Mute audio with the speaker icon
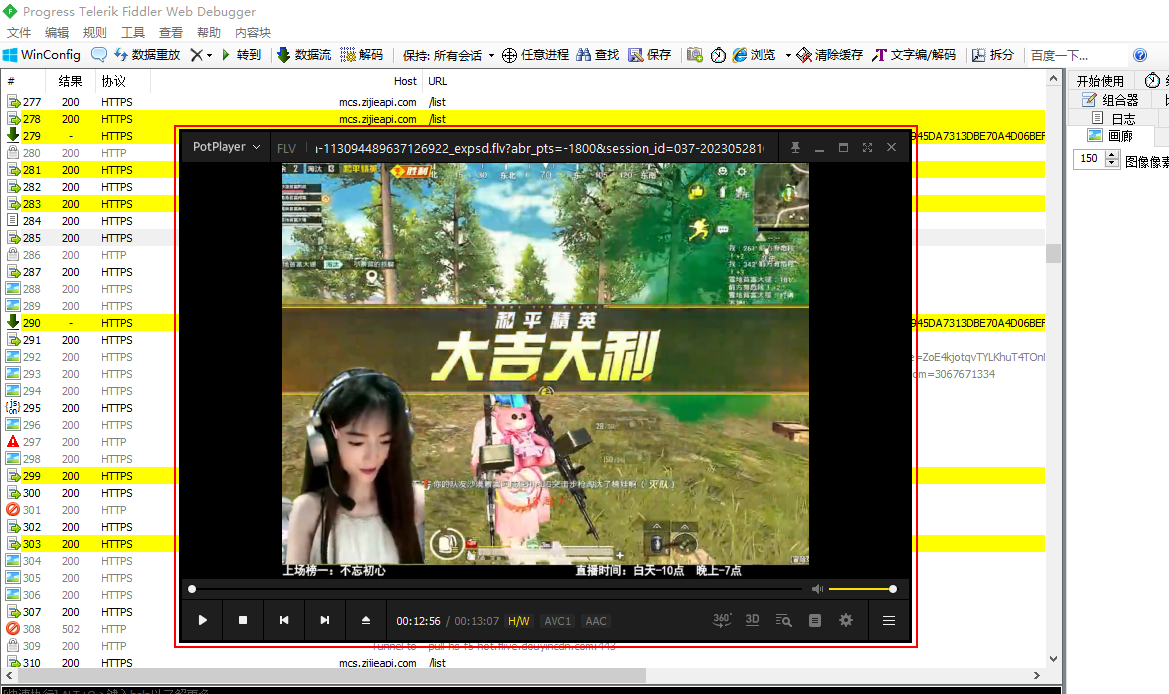 [x=817, y=589]
